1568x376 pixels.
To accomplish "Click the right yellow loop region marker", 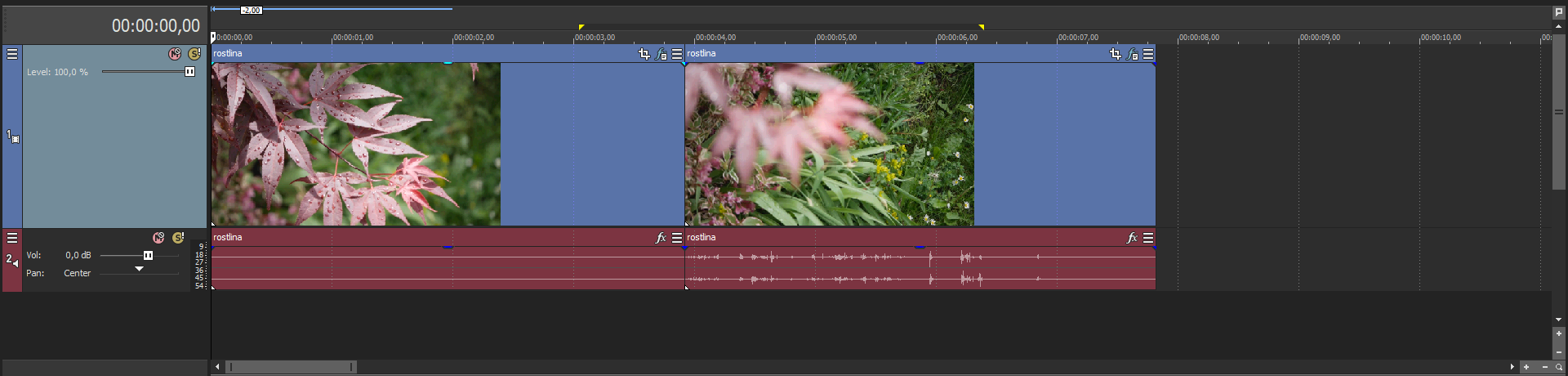I will (x=981, y=27).
